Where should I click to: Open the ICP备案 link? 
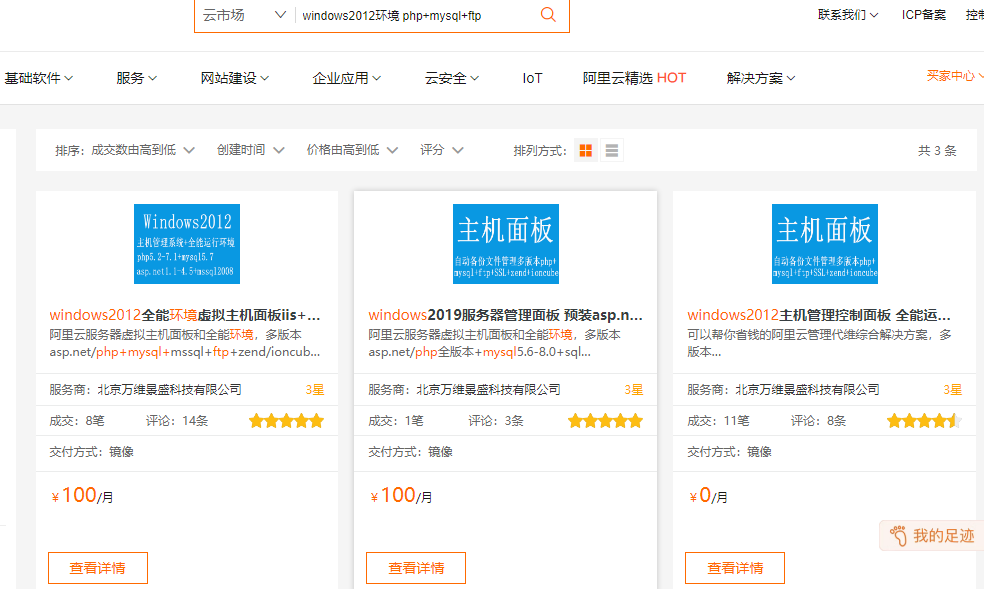point(923,14)
